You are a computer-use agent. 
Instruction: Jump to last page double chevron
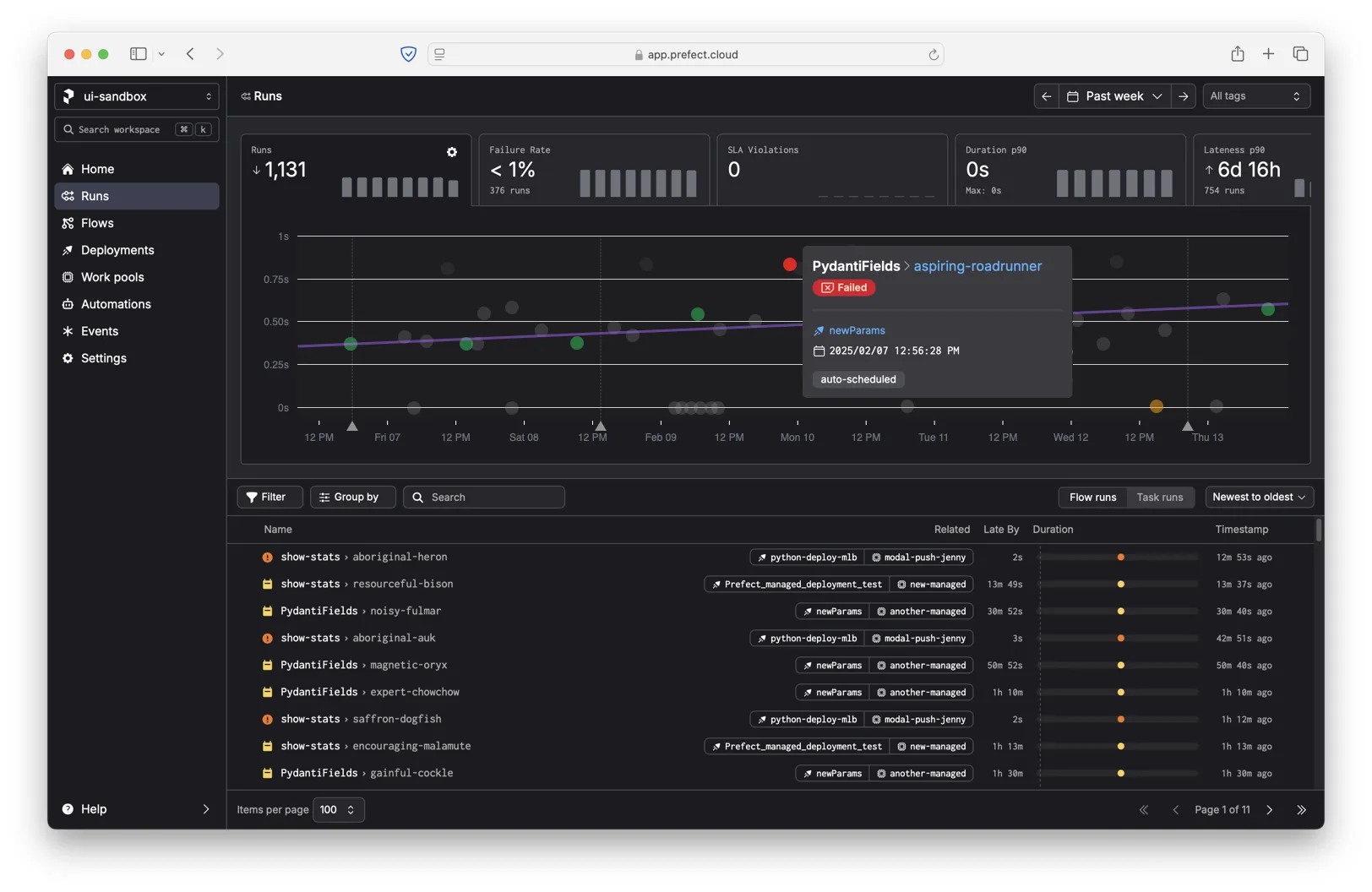pyautogui.click(x=1301, y=810)
